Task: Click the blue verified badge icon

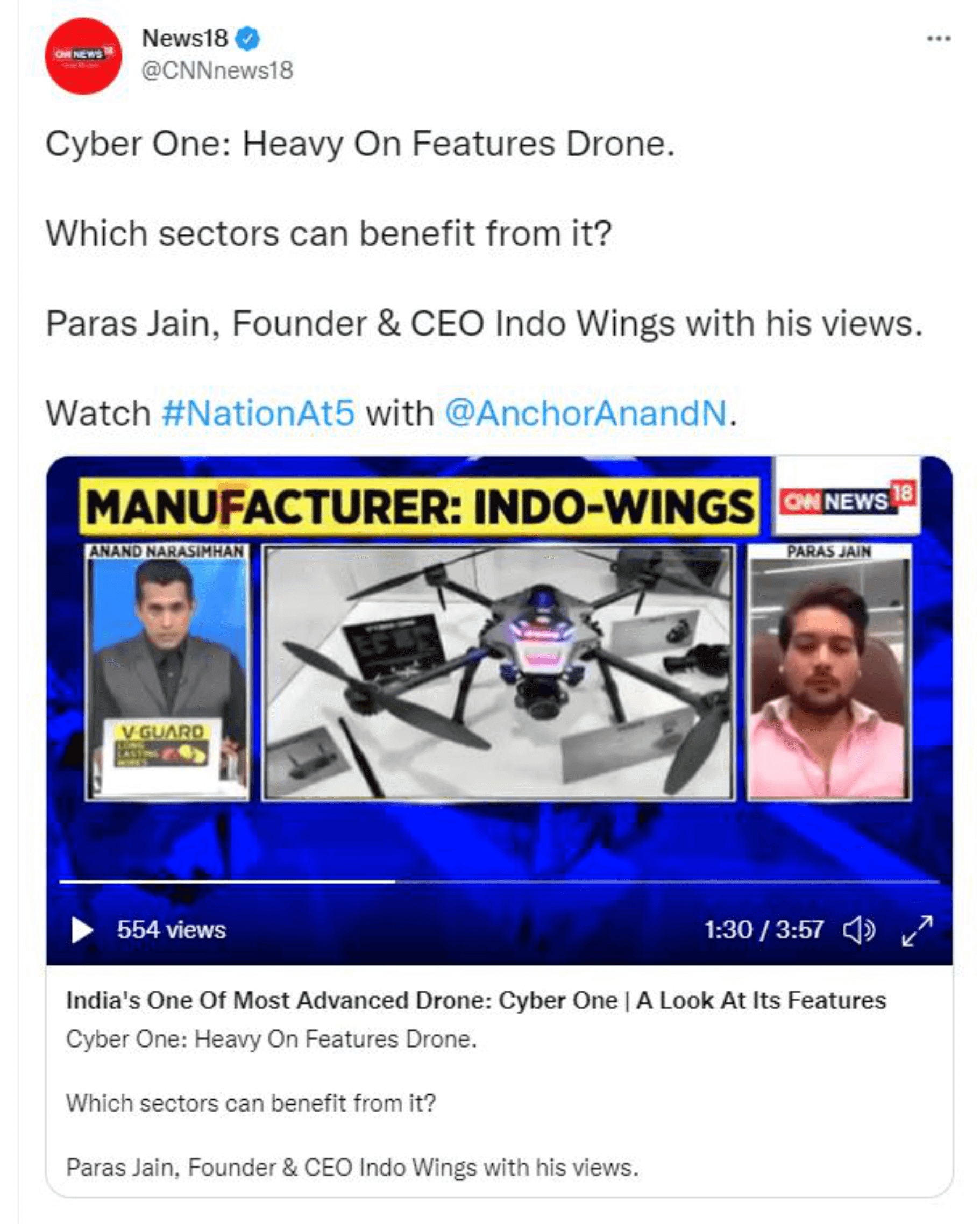Action: pos(247,39)
